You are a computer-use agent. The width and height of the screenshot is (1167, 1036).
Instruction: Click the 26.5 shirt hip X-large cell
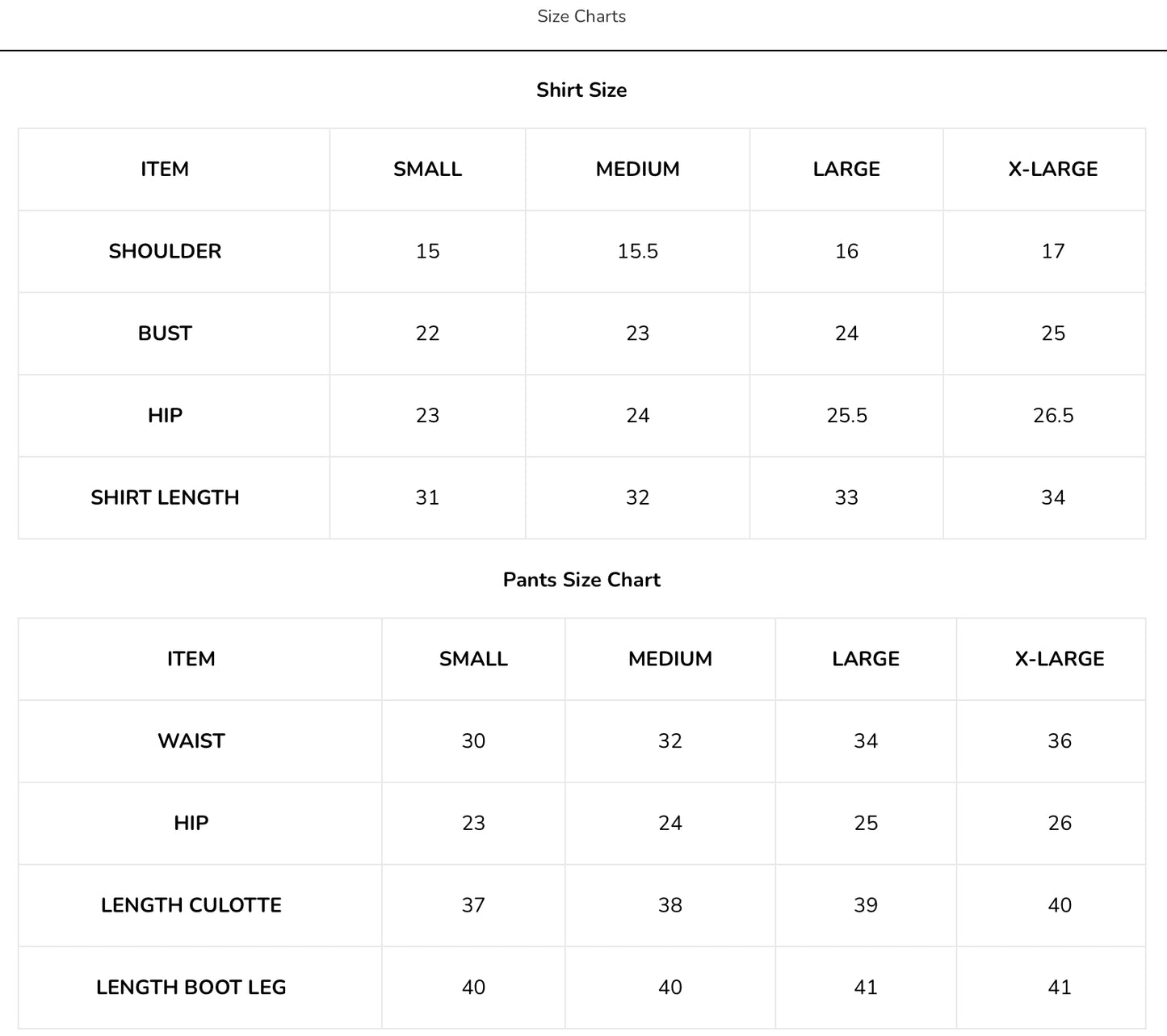pyautogui.click(x=1053, y=415)
